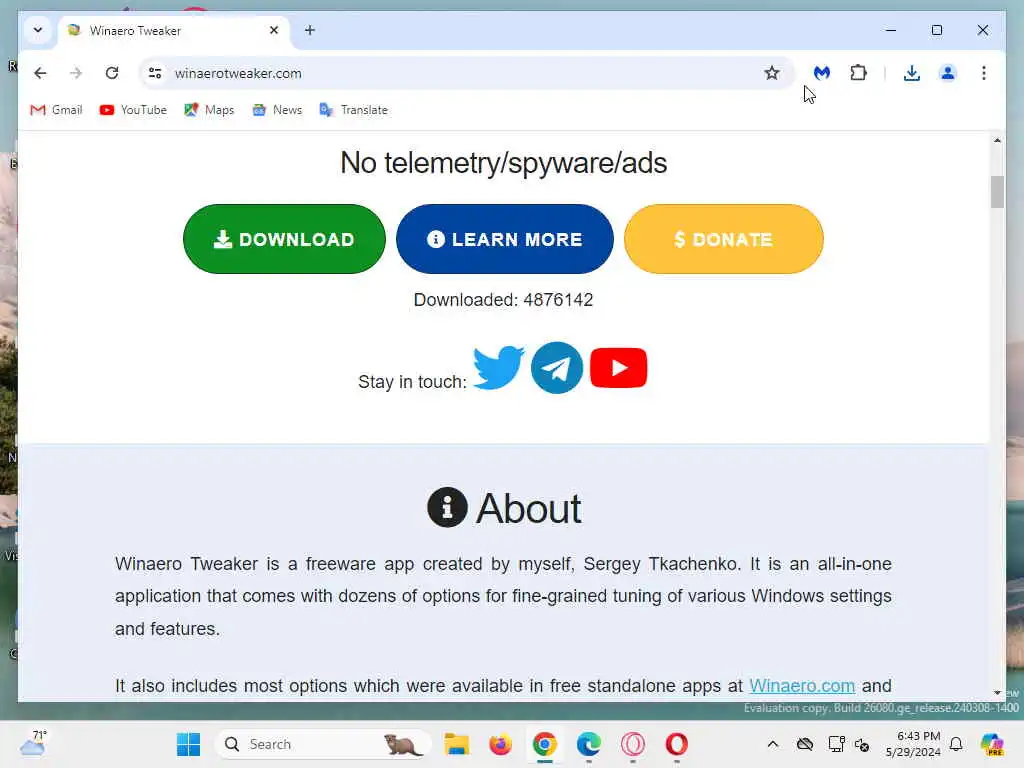Select the Winaero Tweaker tab

(174, 31)
